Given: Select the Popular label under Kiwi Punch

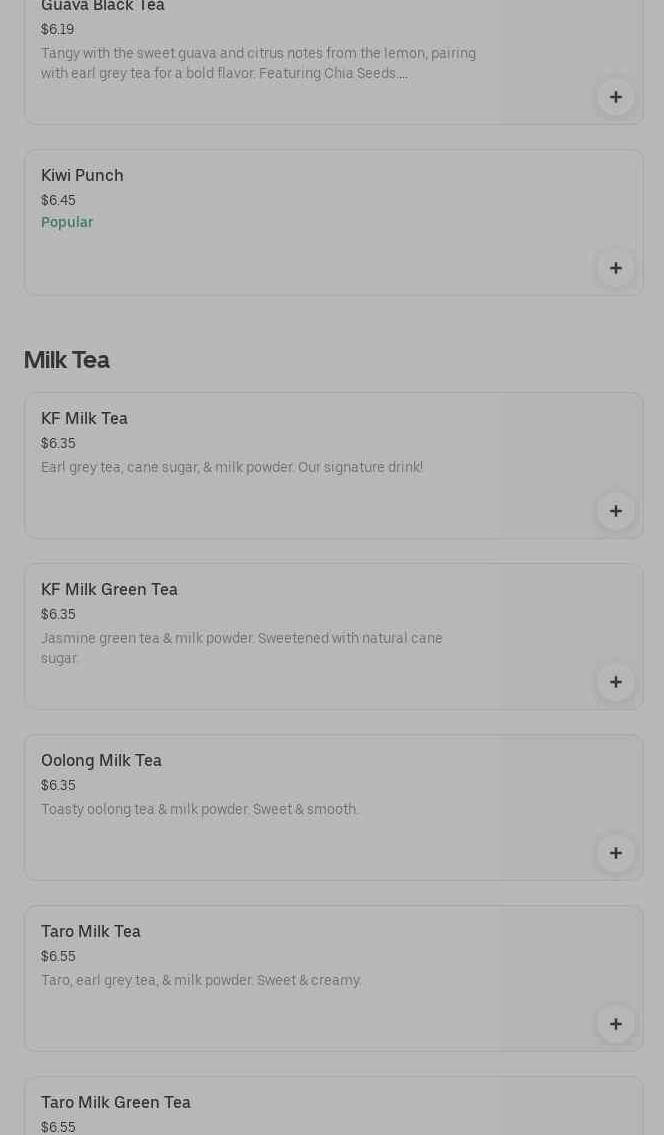Looking at the screenshot, I should (67, 222).
